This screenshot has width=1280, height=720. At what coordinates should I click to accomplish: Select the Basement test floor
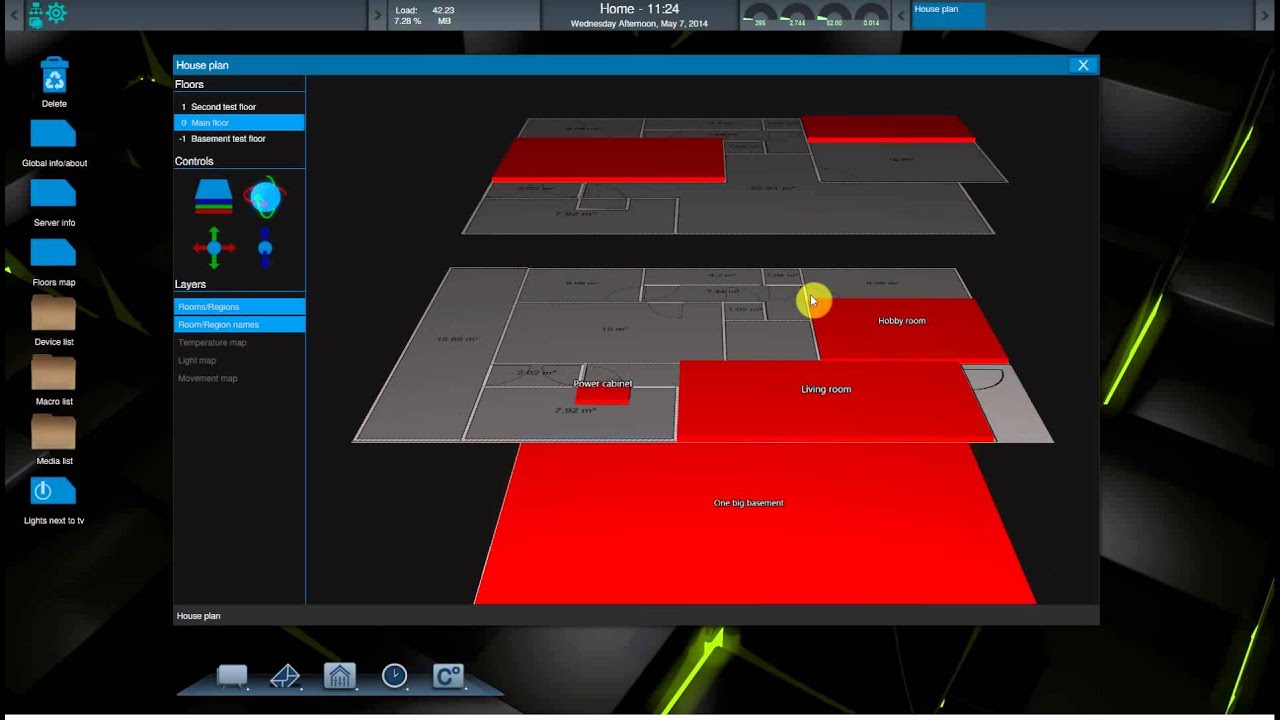click(226, 138)
